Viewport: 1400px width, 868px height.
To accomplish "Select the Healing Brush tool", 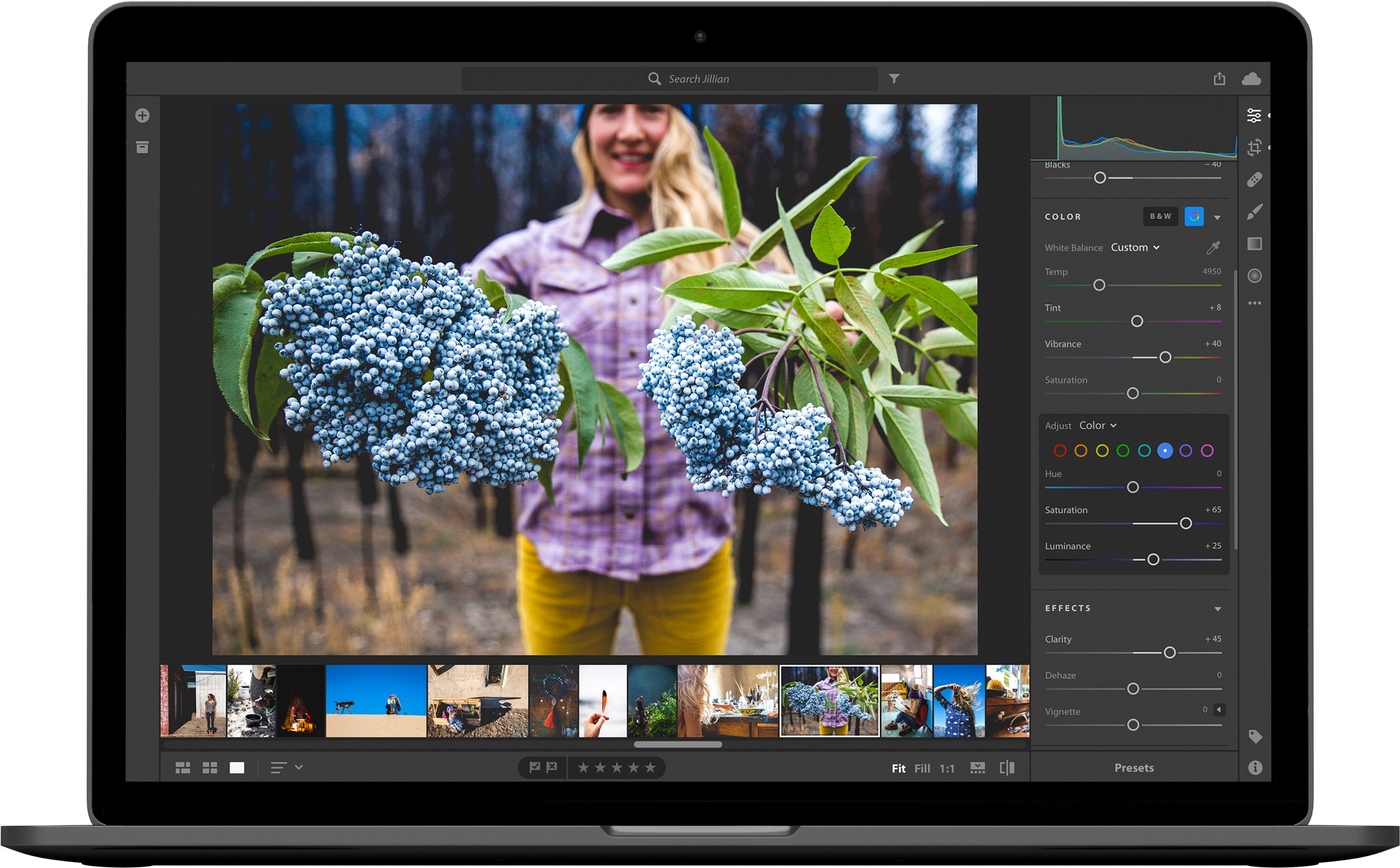I will (x=1254, y=180).
